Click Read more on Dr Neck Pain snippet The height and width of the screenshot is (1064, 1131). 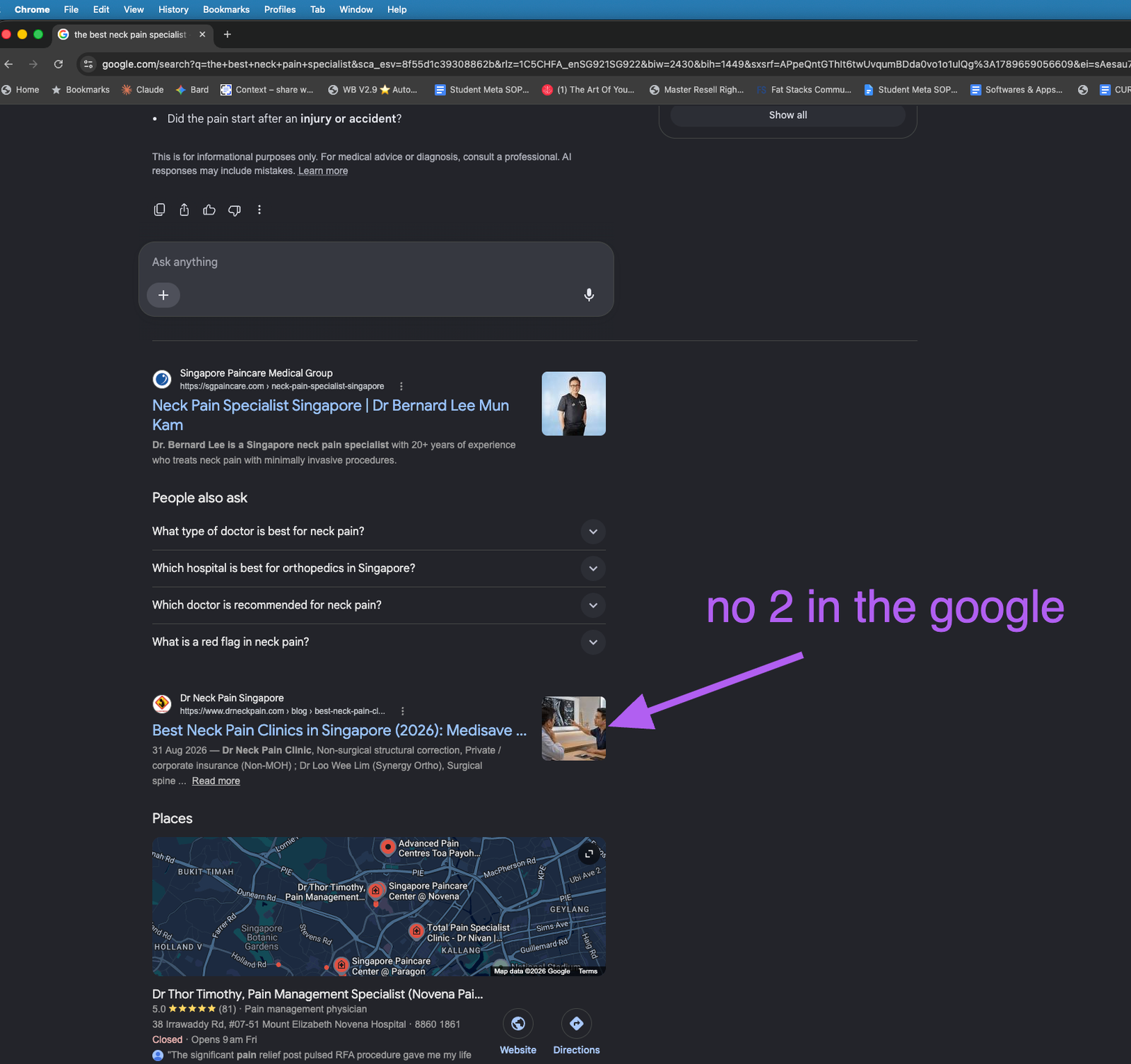[x=216, y=781]
